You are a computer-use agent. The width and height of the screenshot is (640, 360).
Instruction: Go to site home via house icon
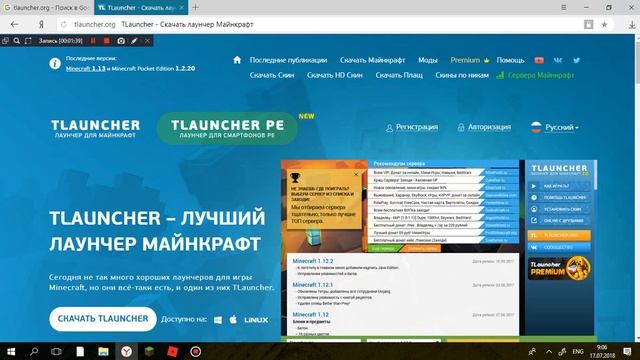click(x=237, y=60)
